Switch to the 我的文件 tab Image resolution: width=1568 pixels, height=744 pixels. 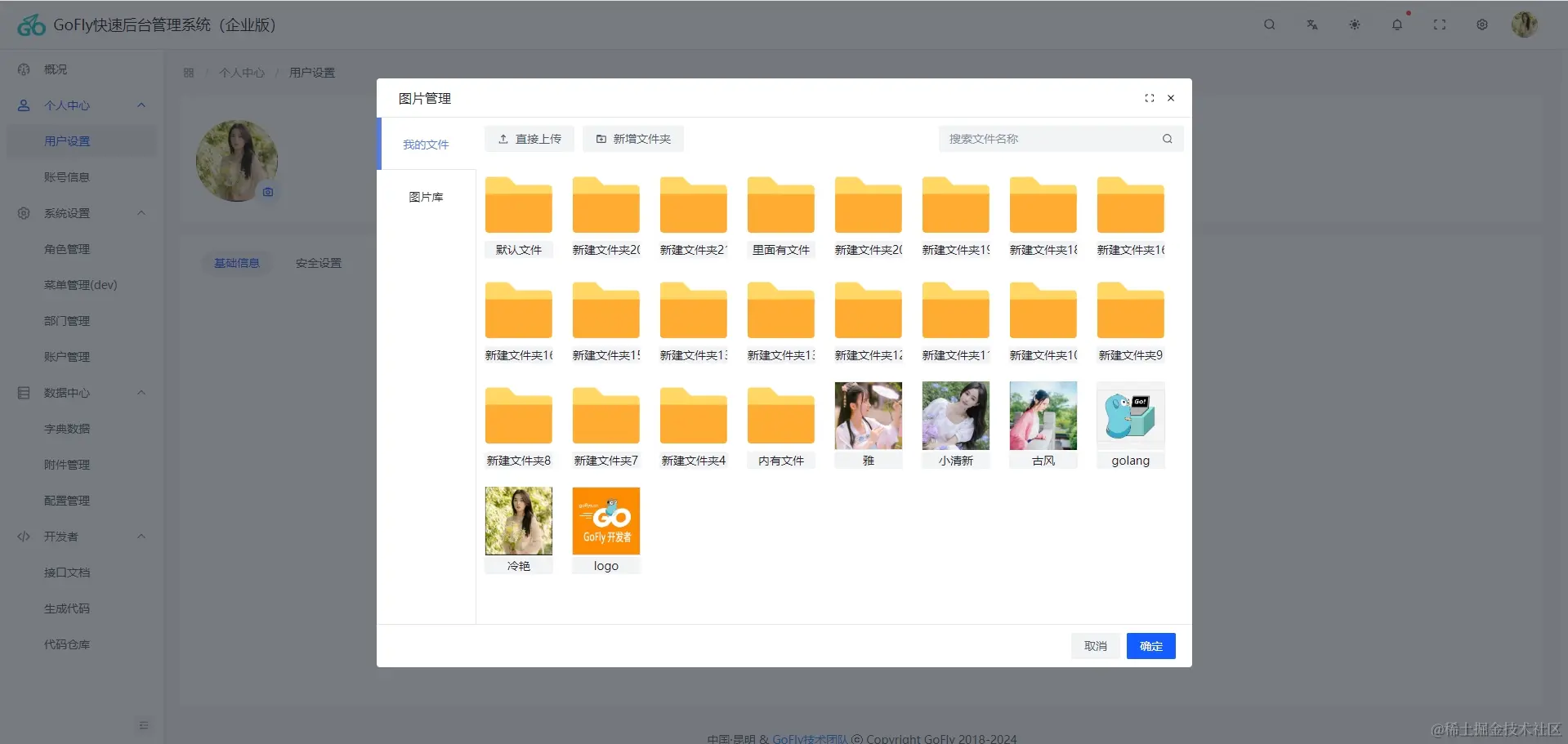tap(426, 145)
